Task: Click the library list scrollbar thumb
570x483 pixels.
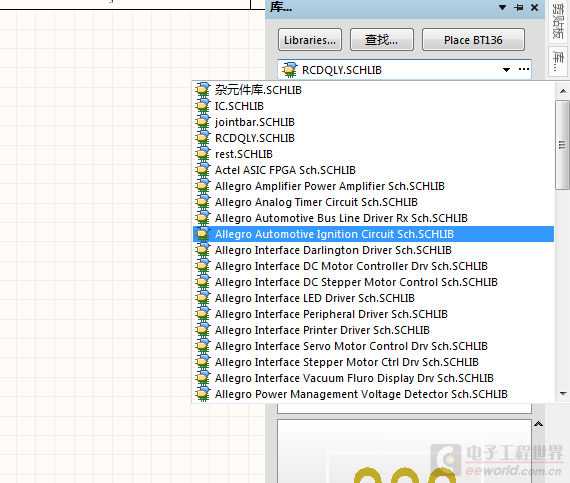Action: pyautogui.click(x=562, y=145)
